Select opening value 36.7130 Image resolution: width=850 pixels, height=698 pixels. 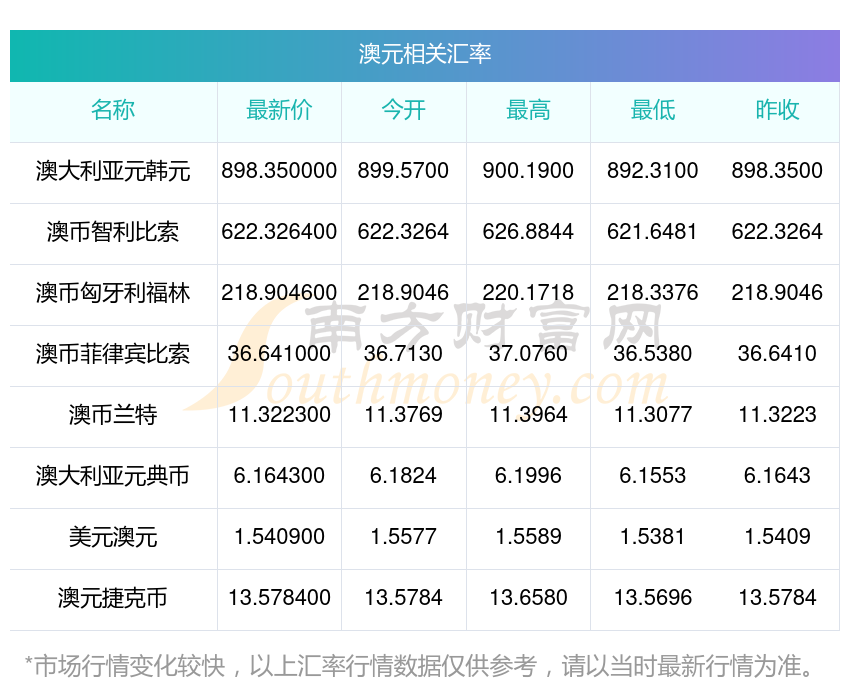(x=403, y=354)
